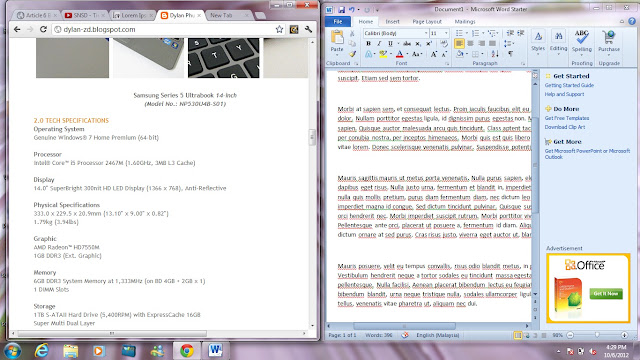Image resolution: width=640 pixels, height=360 pixels.
Task: Click the Get Free Templates link
Action: (567, 118)
